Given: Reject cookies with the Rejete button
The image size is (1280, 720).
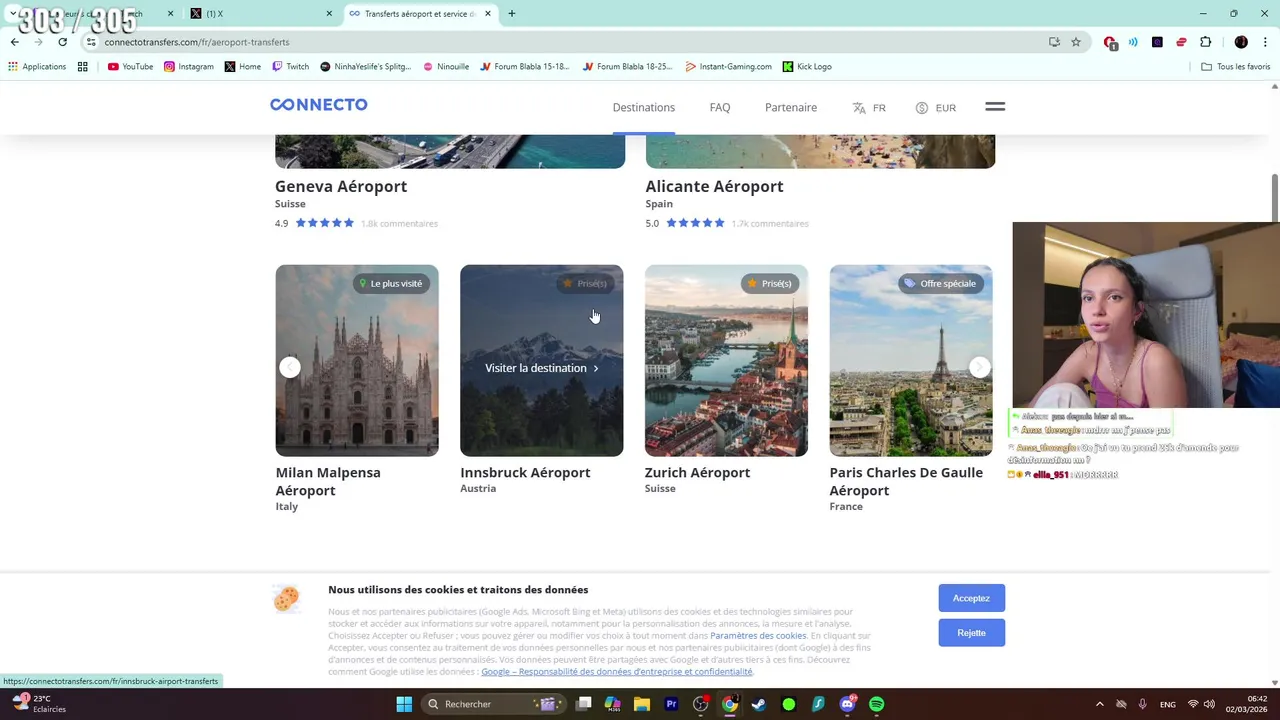Looking at the screenshot, I should pyautogui.click(x=971, y=633).
